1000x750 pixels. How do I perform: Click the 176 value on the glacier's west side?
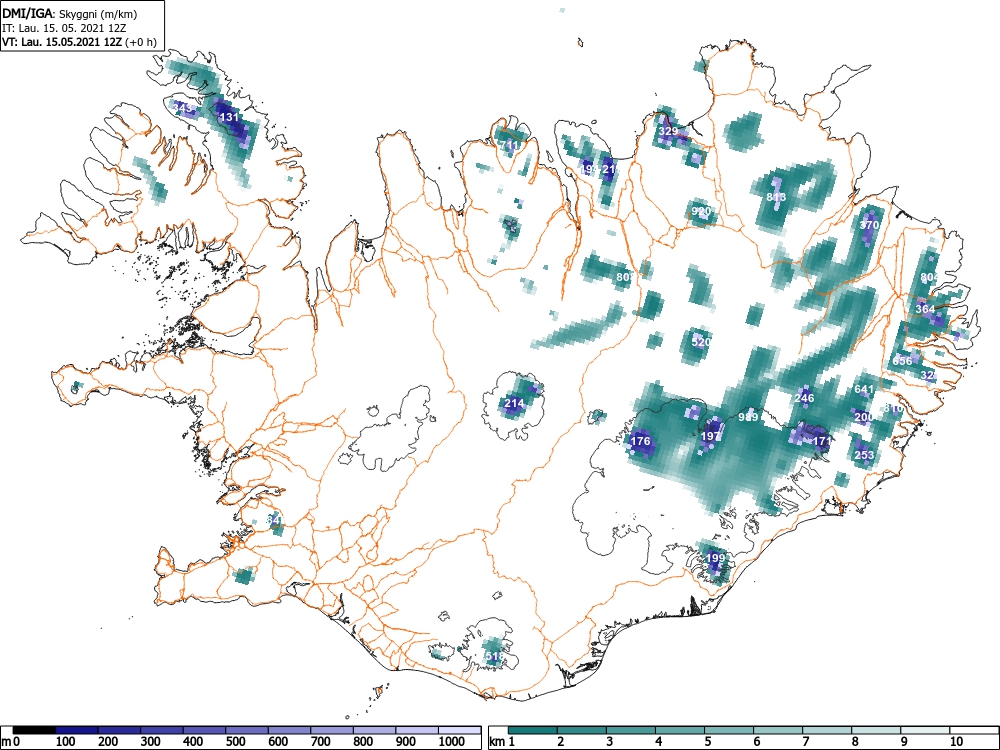coord(640,441)
